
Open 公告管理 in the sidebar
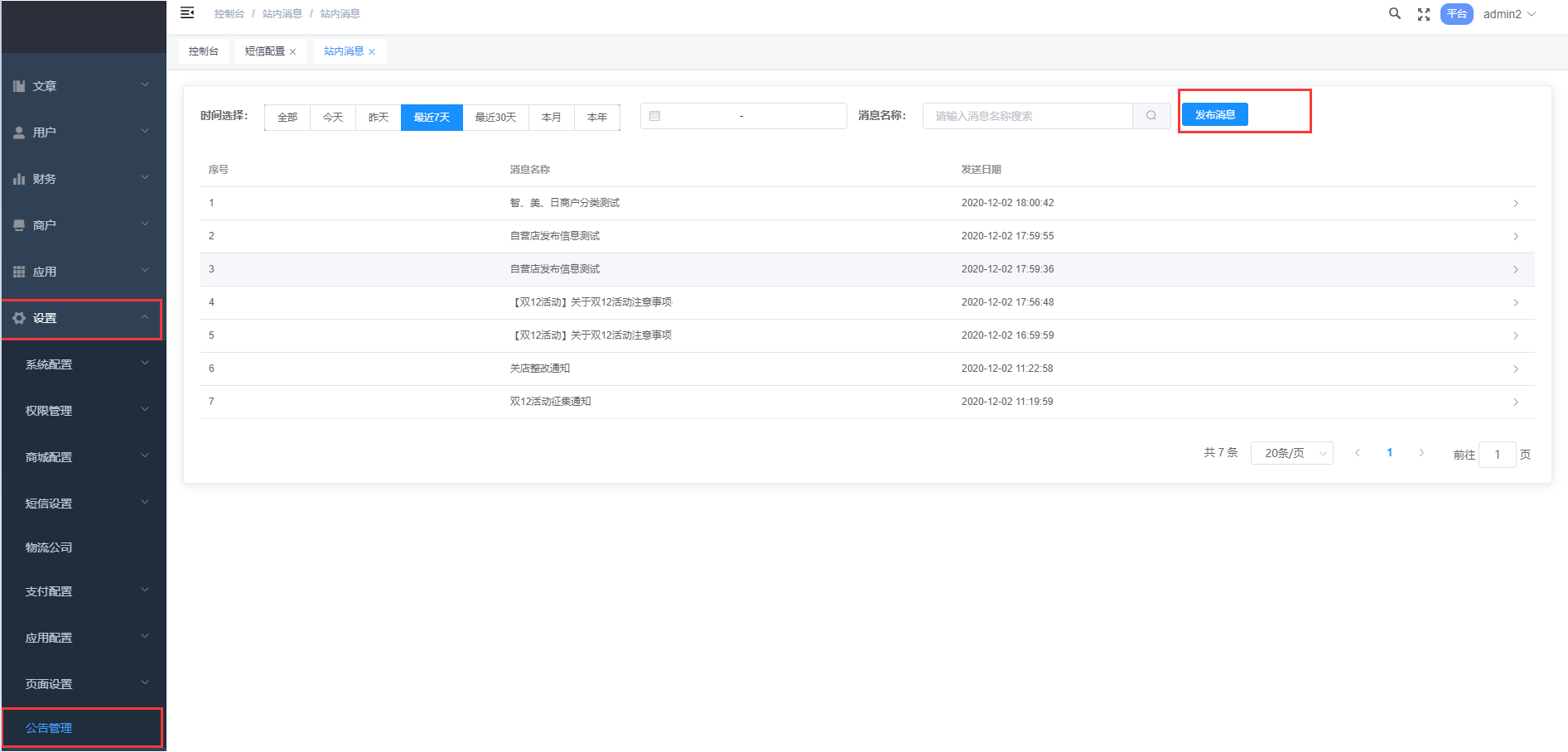click(x=49, y=728)
